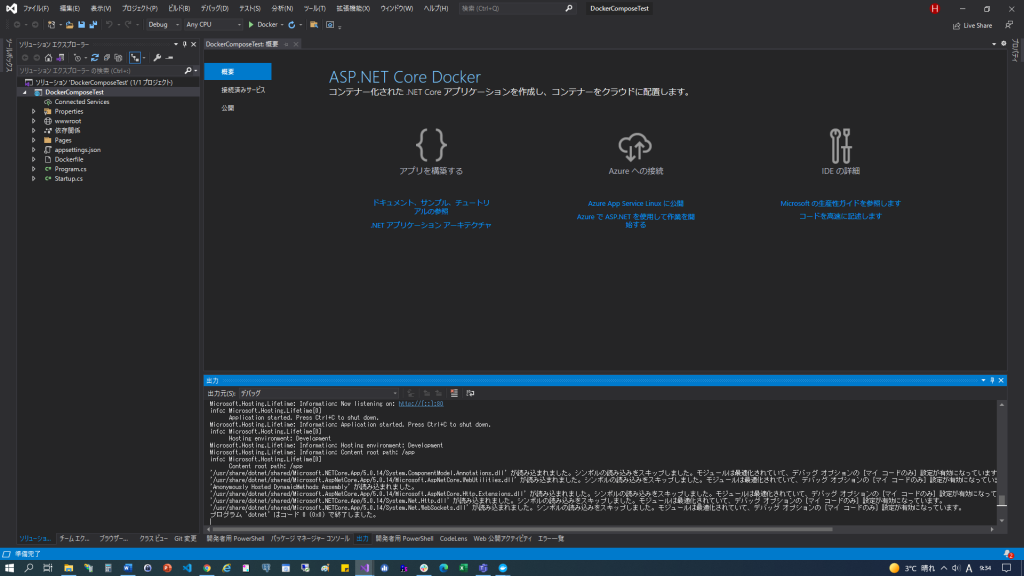Clear all output using the red list icon

pos(454,393)
